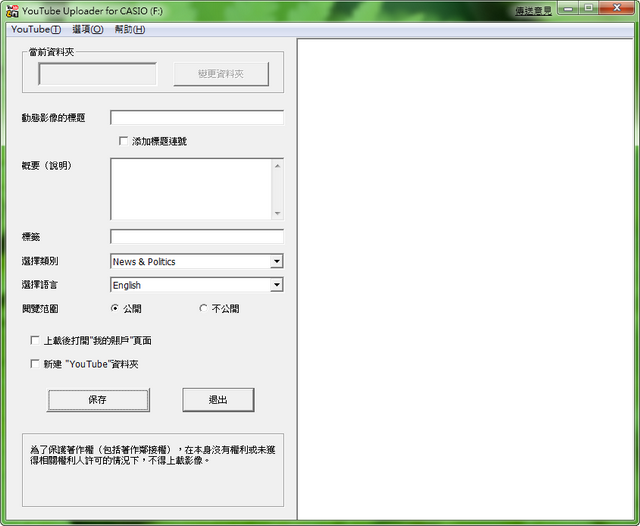Click inside the description text area
Viewport: 640px width, 526px height.
click(x=191, y=189)
